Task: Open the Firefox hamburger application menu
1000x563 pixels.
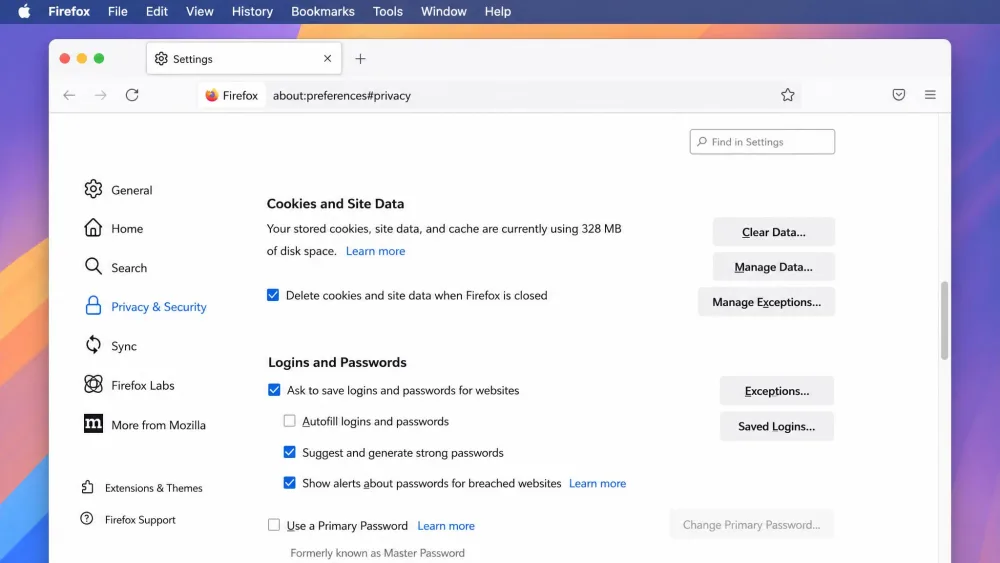Action: point(930,95)
